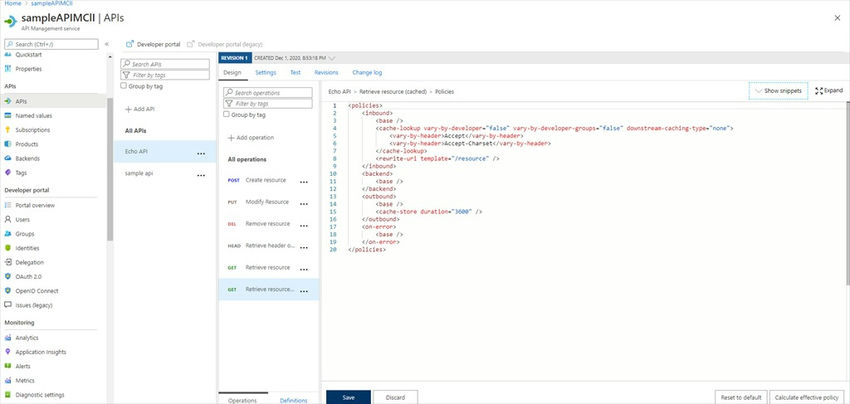Focus the Search operations field
This screenshot has height=404, width=850.
[268, 93]
